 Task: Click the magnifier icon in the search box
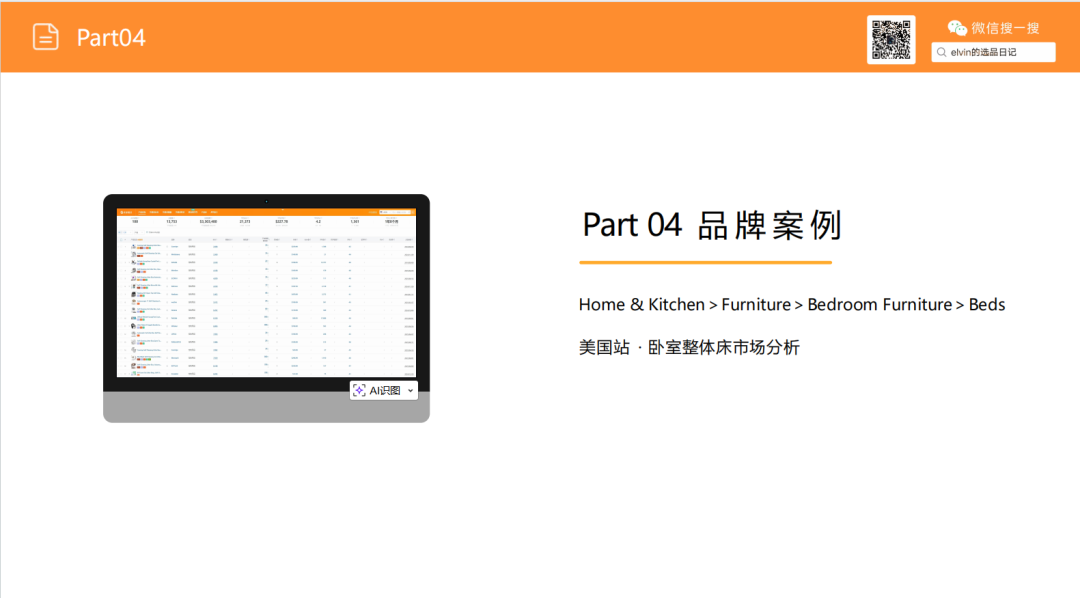click(941, 51)
